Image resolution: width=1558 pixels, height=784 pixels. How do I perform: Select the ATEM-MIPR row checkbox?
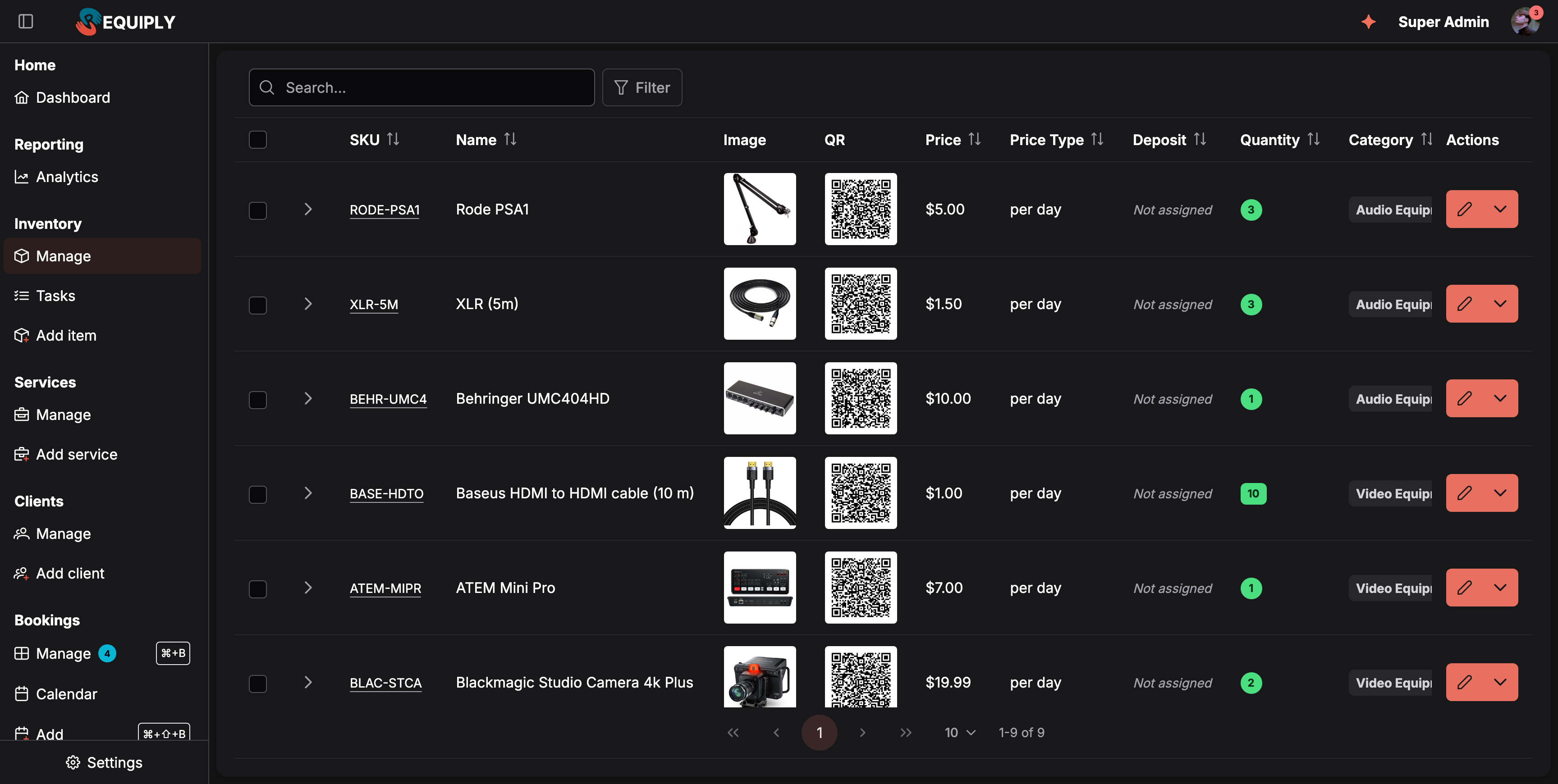(x=258, y=589)
